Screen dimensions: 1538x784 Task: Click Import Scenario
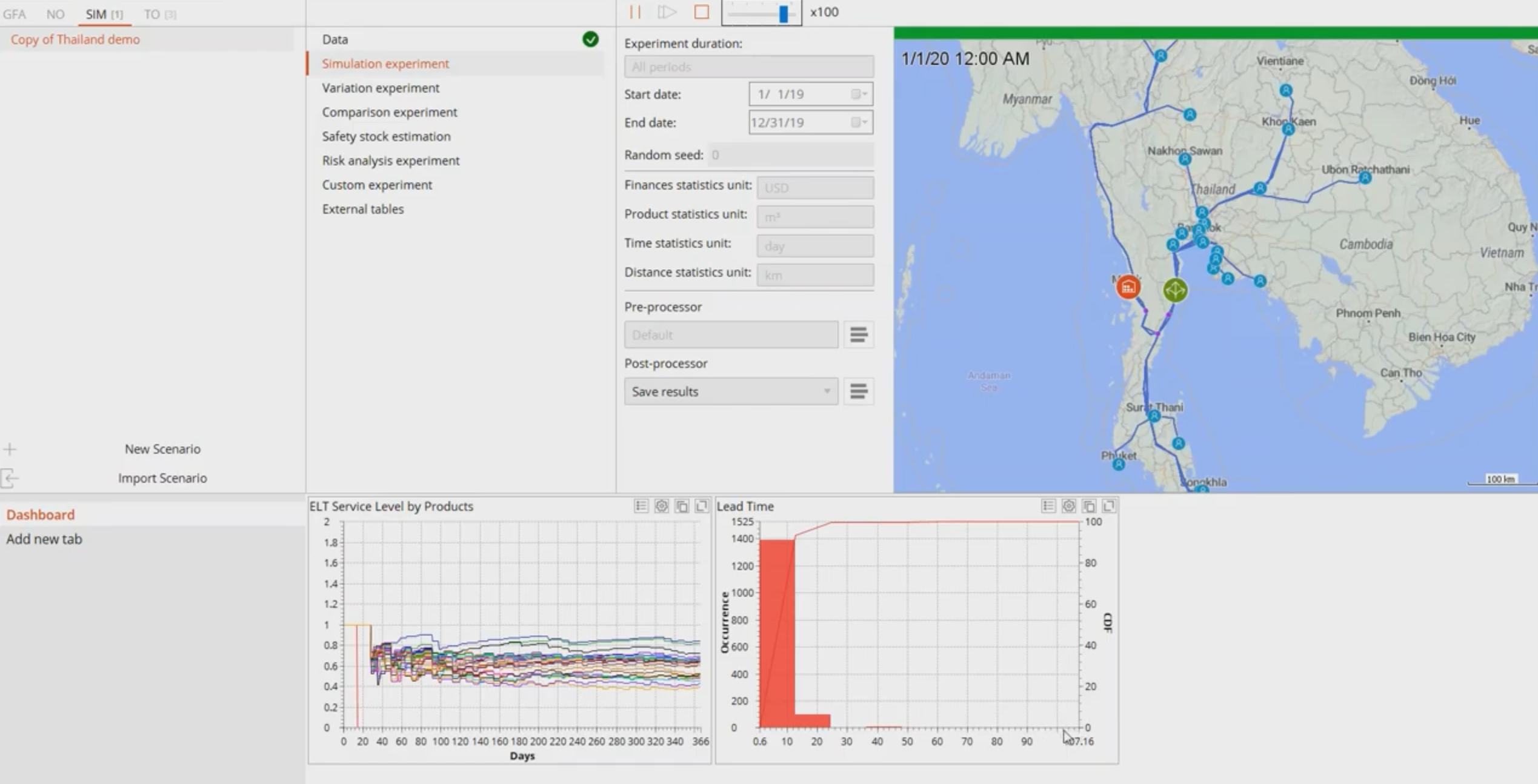coord(162,478)
